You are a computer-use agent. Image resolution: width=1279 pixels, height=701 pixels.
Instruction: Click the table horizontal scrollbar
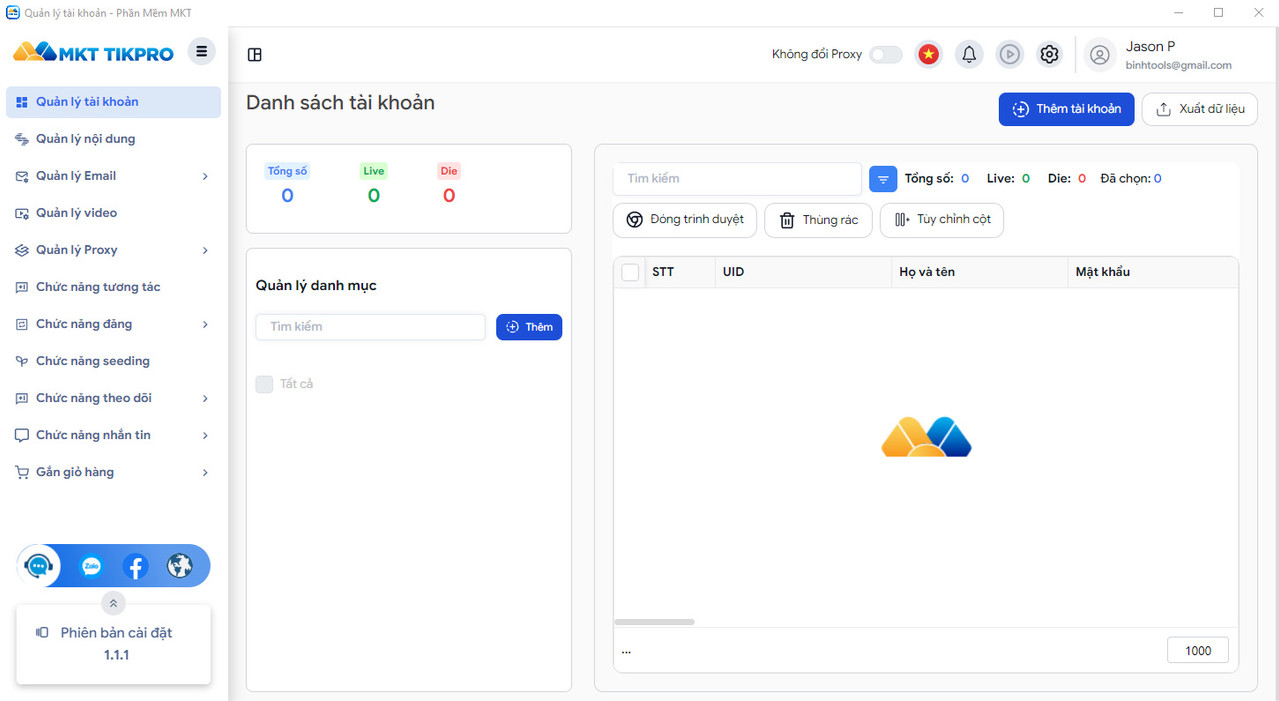[654, 622]
